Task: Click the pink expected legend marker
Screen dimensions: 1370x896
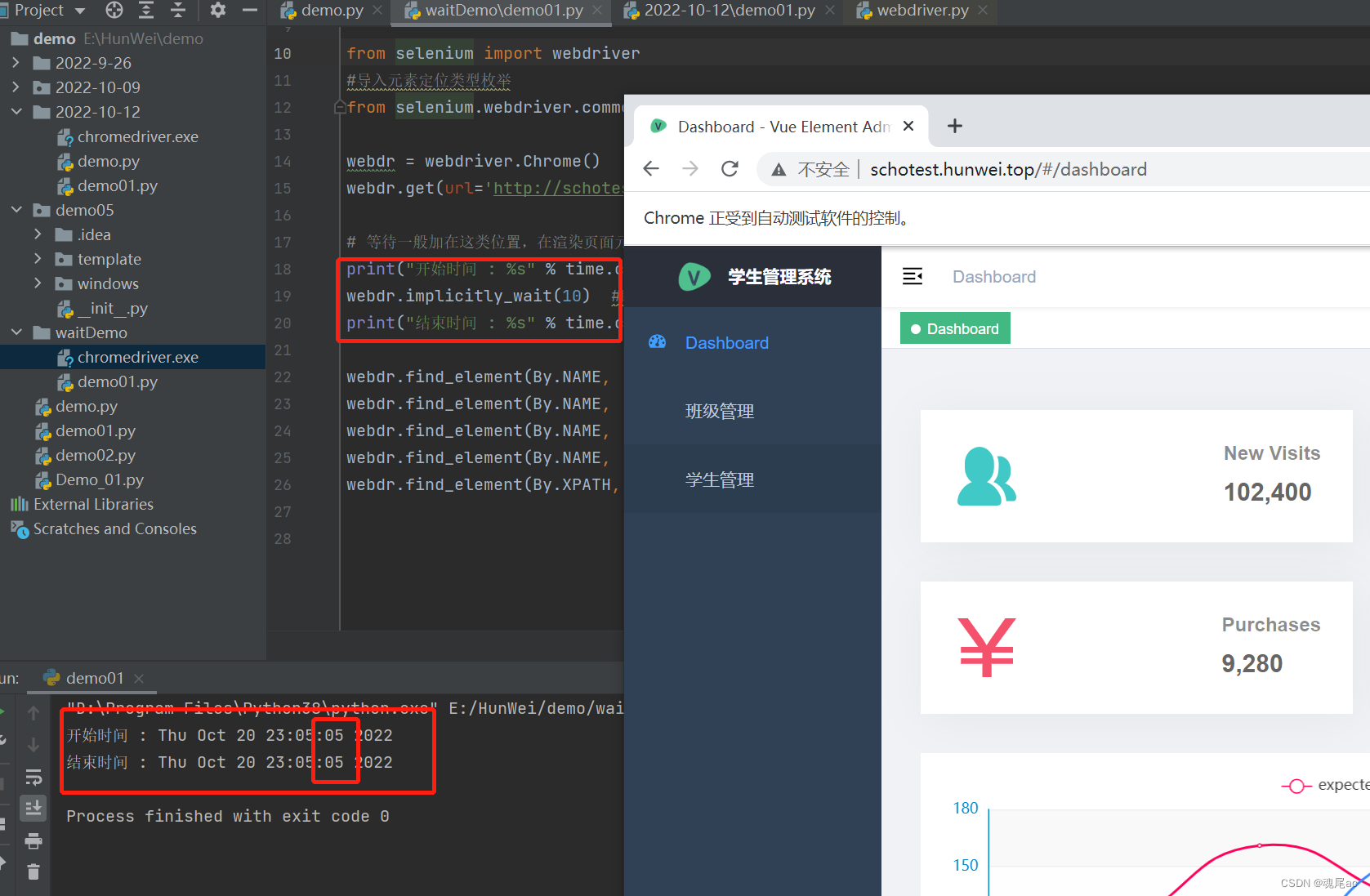Action: coord(1296,785)
